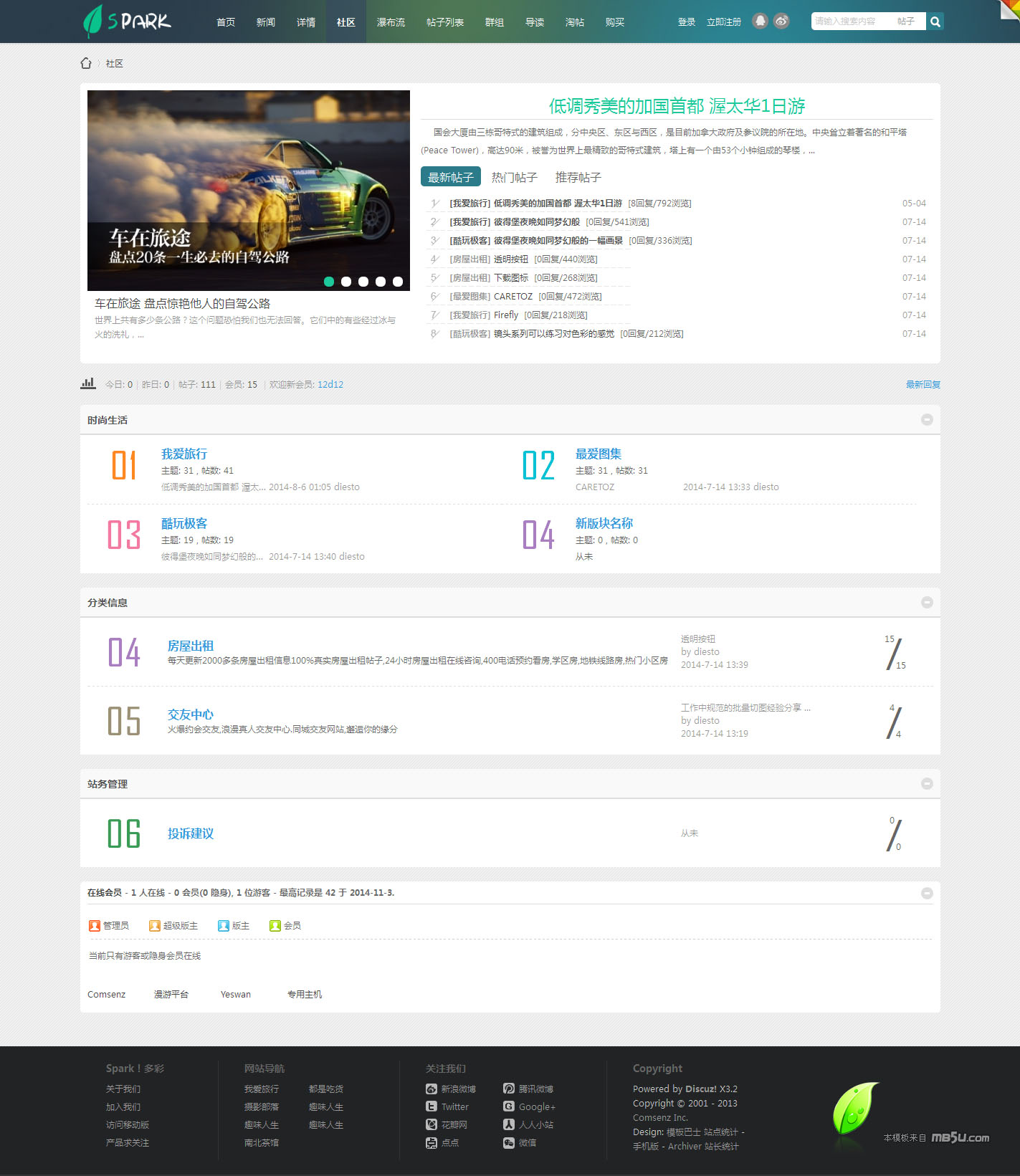Open the 我爱旅行 forum link

coord(184,454)
